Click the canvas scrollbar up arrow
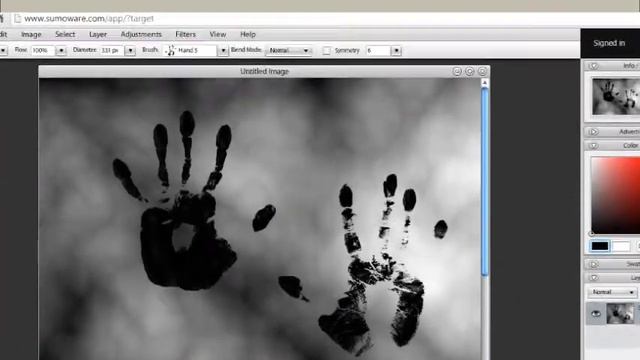The width and height of the screenshot is (640, 360). (485, 83)
